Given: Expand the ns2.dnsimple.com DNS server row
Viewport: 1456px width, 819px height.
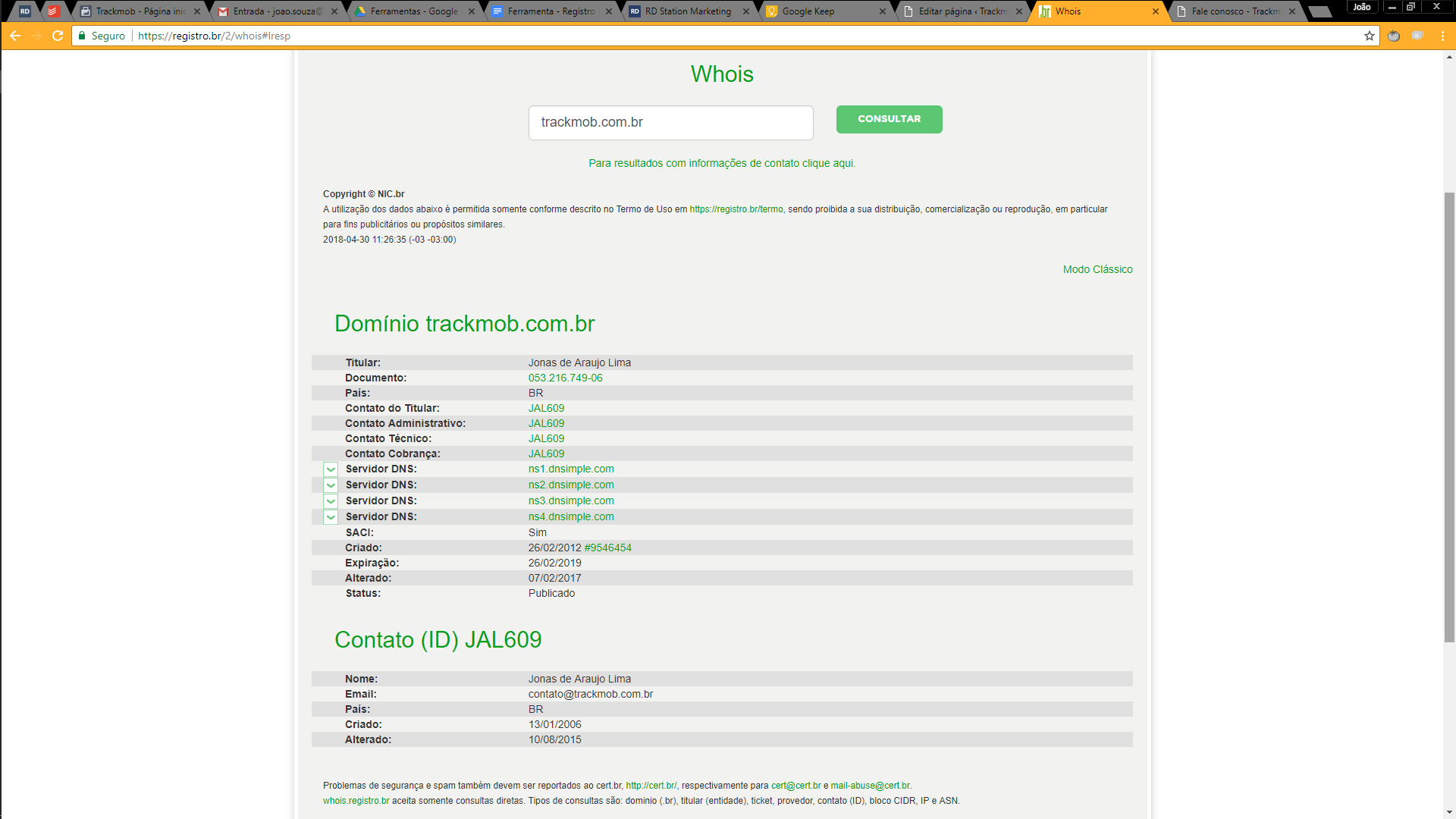Looking at the screenshot, I should click(331, 485).
